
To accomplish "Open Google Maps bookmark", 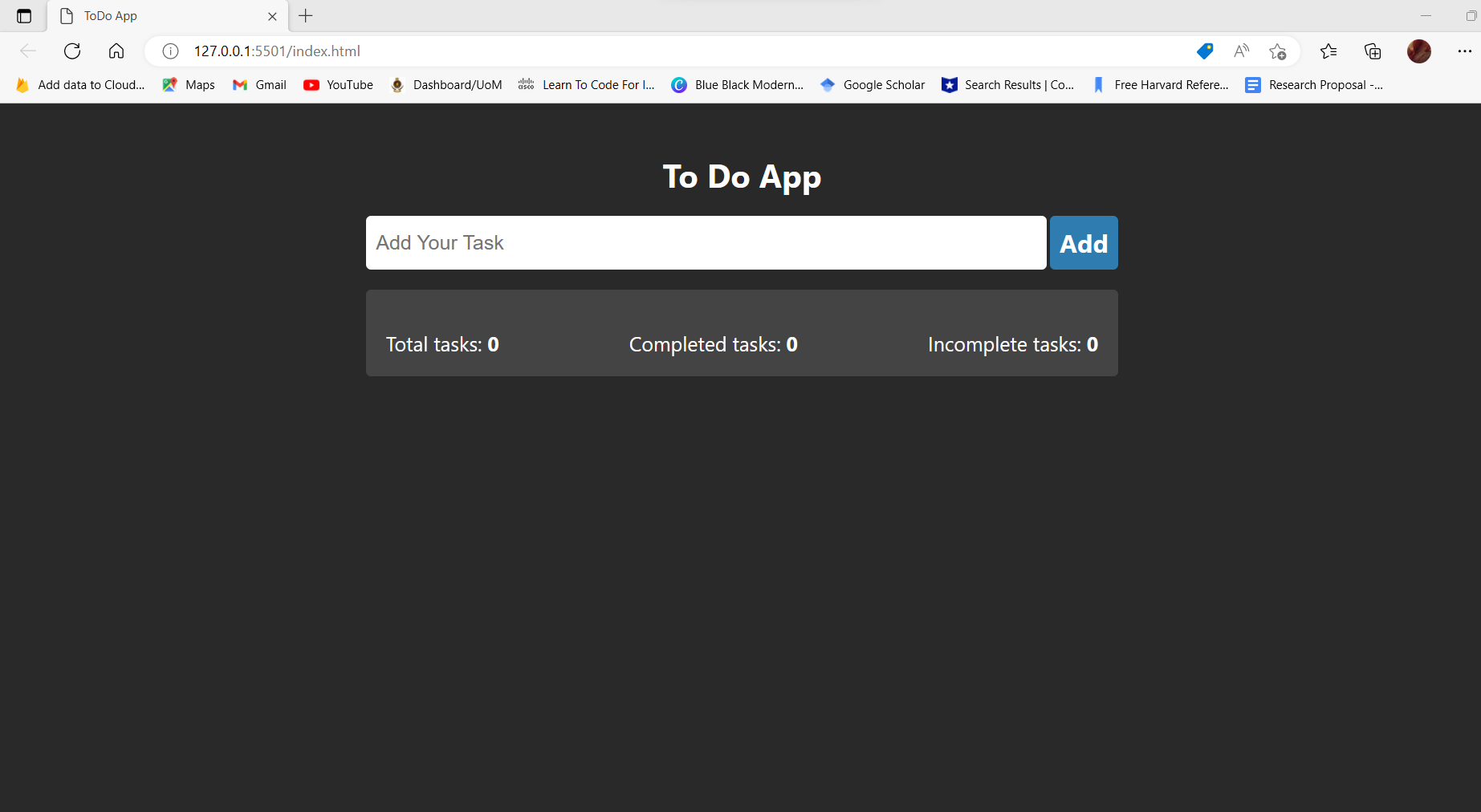I will pyautogui.click(x=188, y=84).
